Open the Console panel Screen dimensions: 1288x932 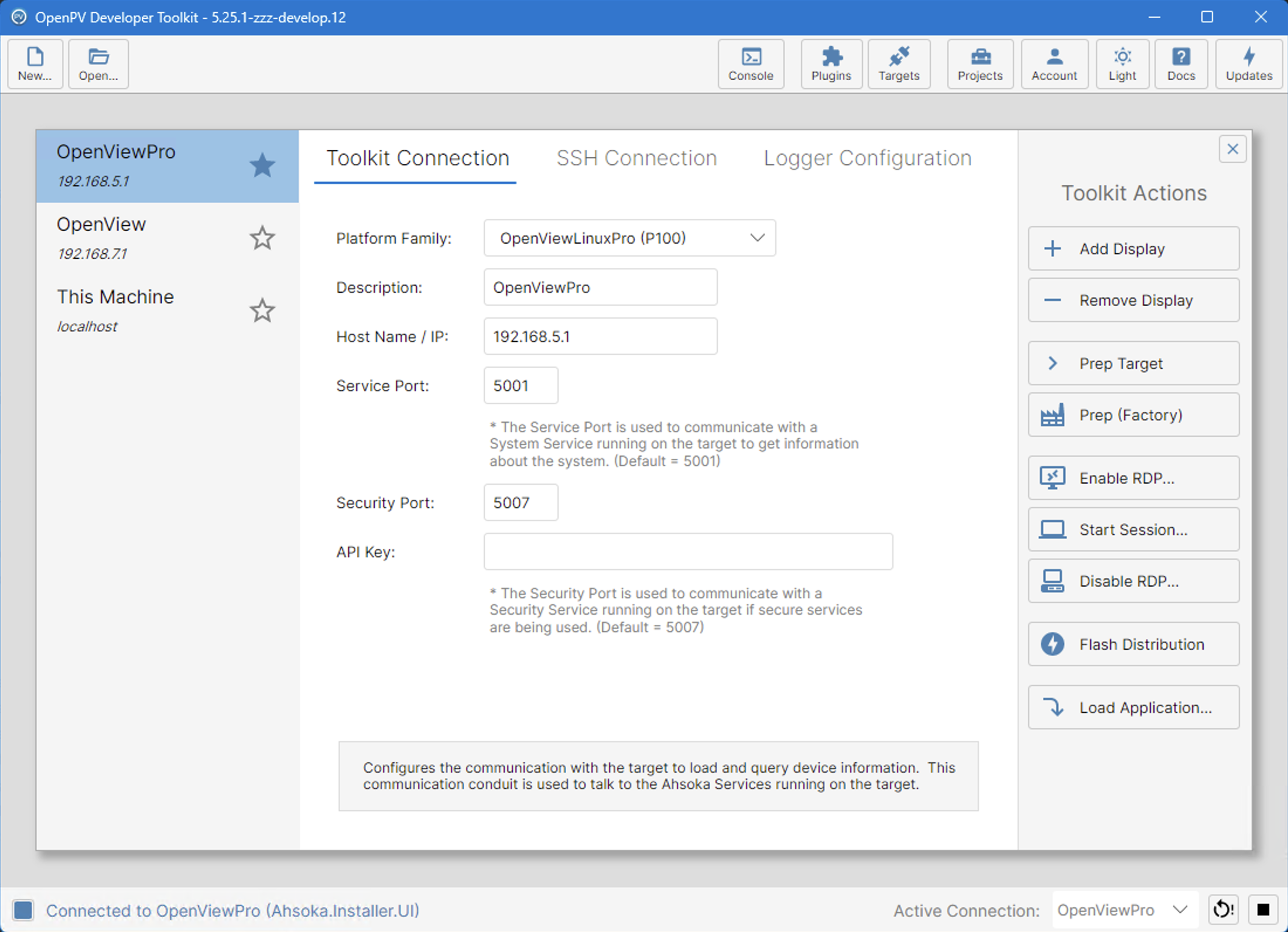(x=751, y=64)
